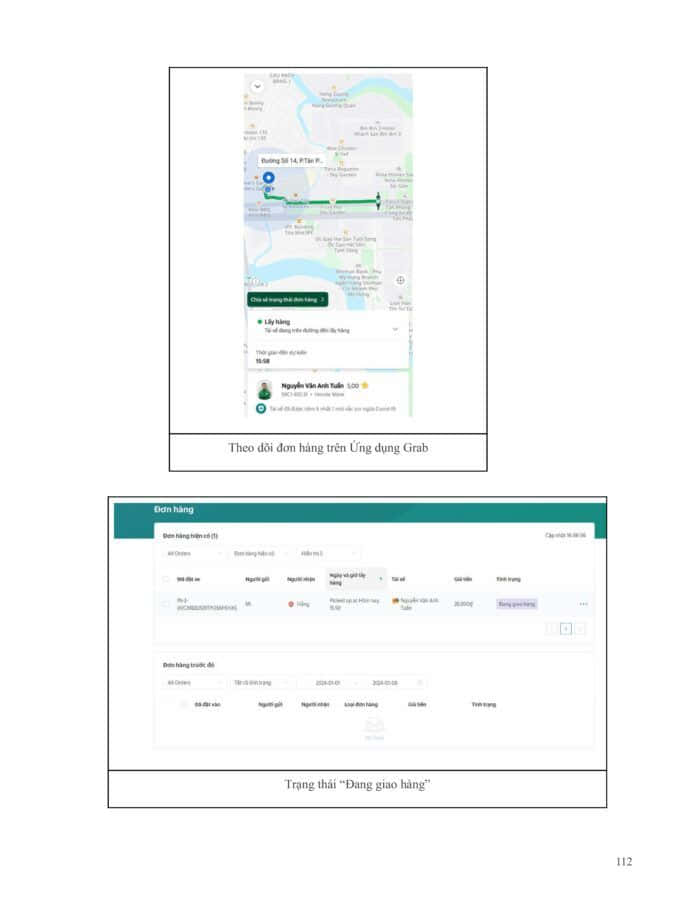Open the three-dot actions menu for order

click(583, 604)
